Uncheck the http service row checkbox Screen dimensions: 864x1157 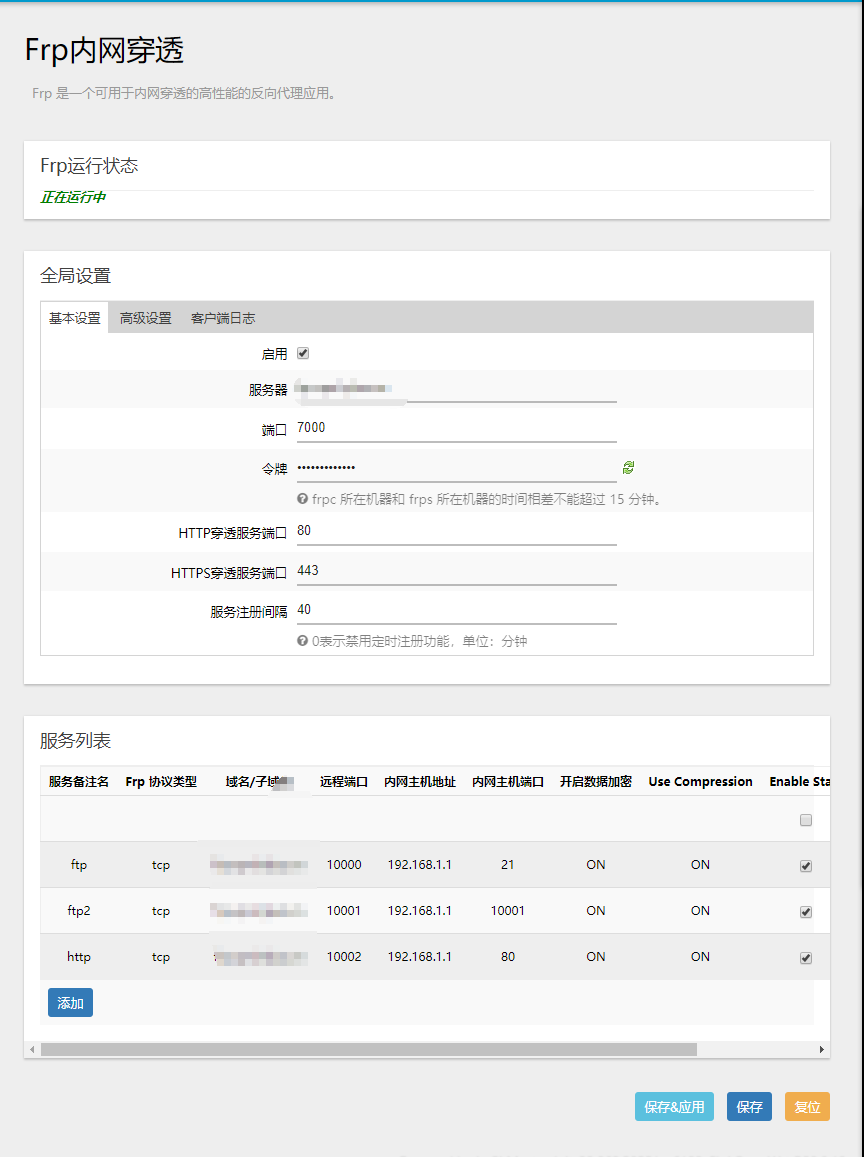806,957
